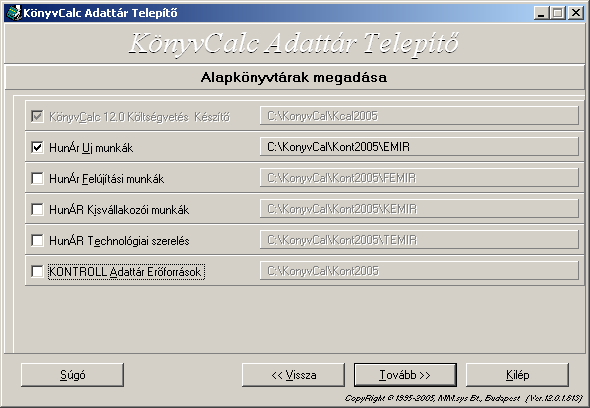Click the C:\KonyvCal\Kont2005\KEMIR path field

click(x=419, y=209)
